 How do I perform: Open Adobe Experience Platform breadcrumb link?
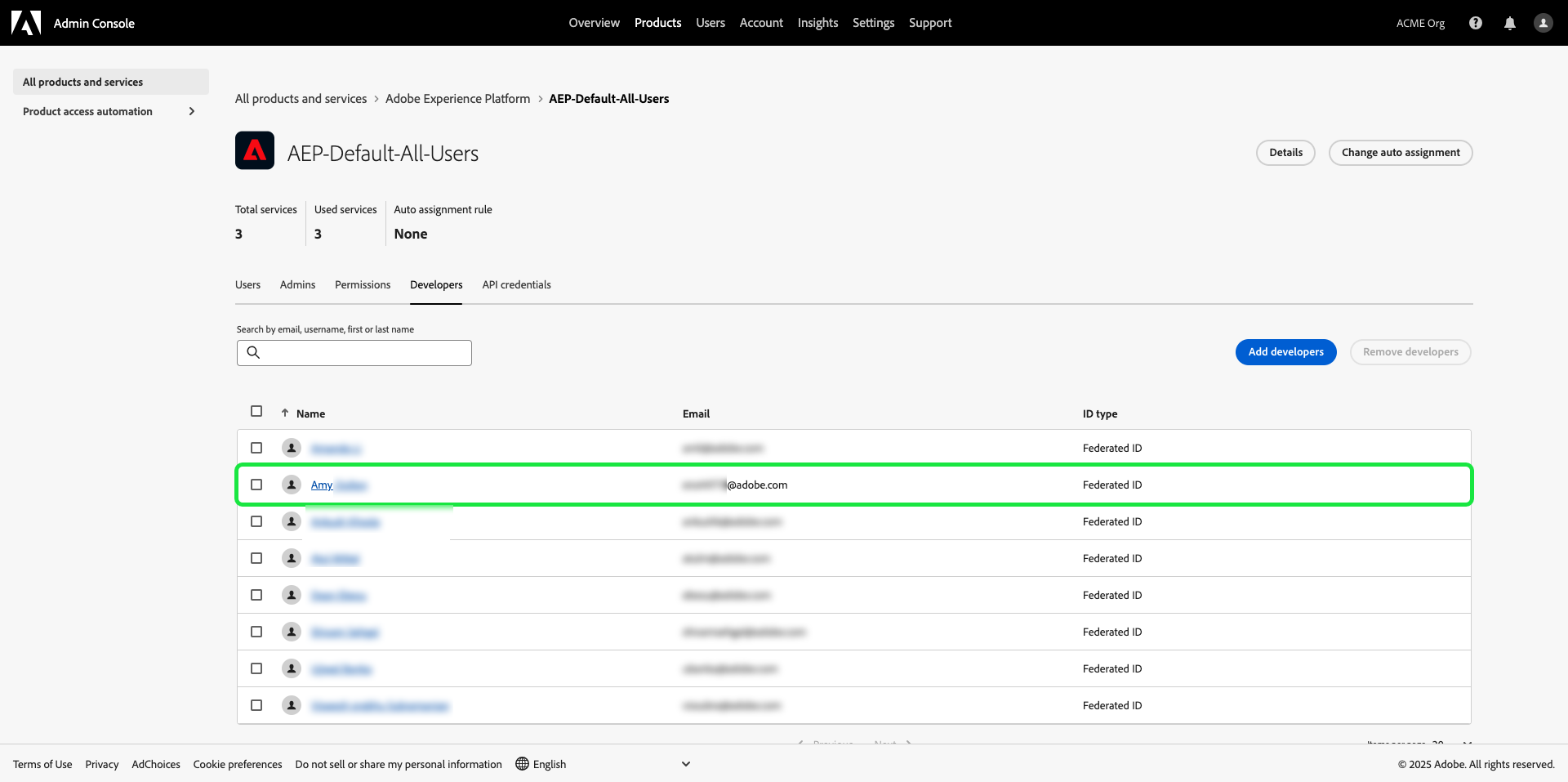457,99
